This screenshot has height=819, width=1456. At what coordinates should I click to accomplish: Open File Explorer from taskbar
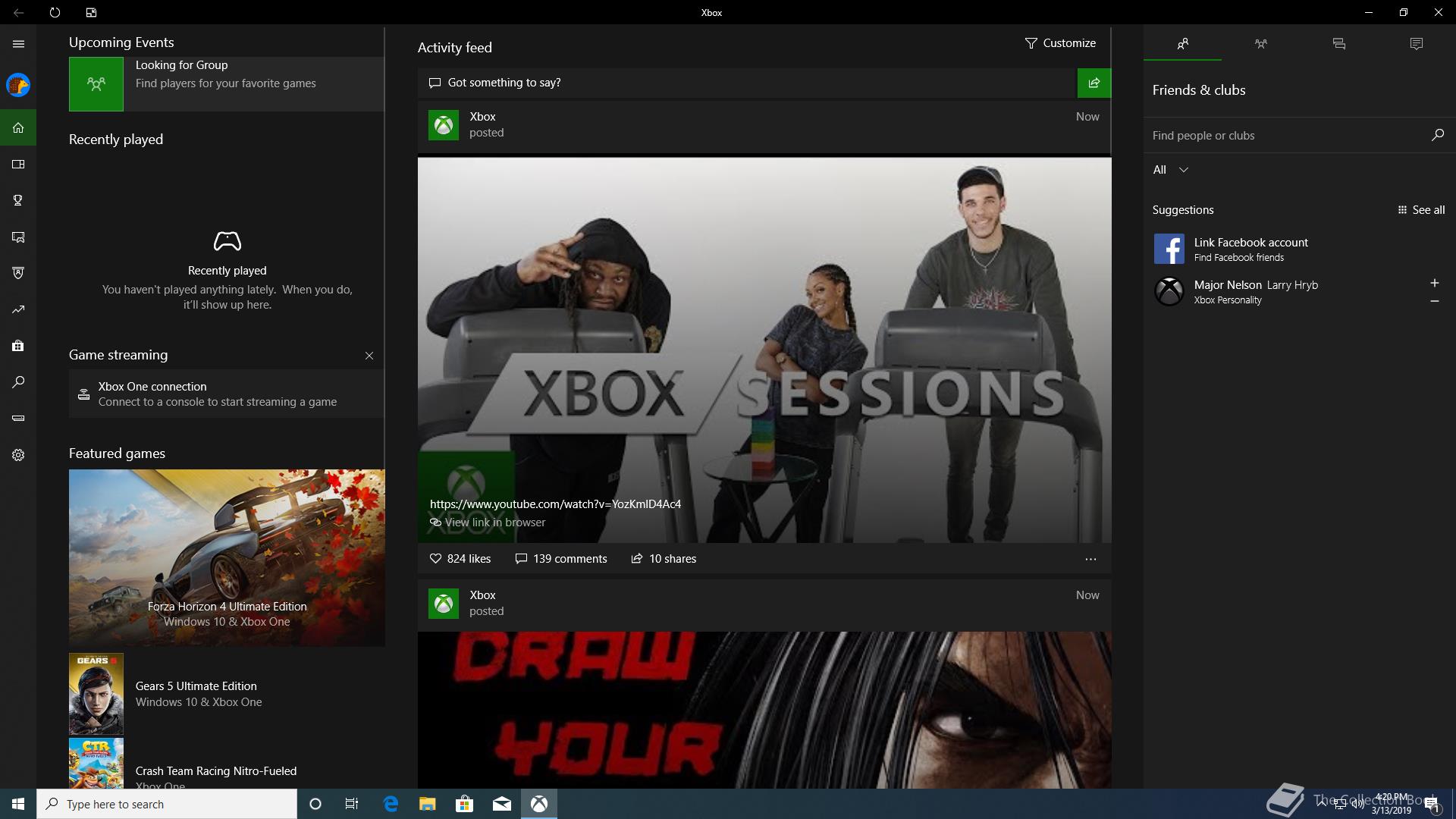[x=428, y=804]
